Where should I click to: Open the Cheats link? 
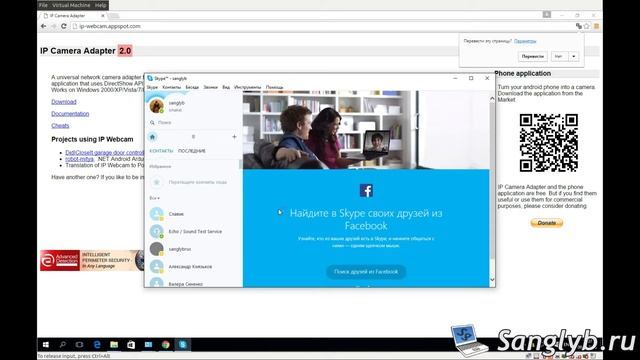click(x=60, y=126)
